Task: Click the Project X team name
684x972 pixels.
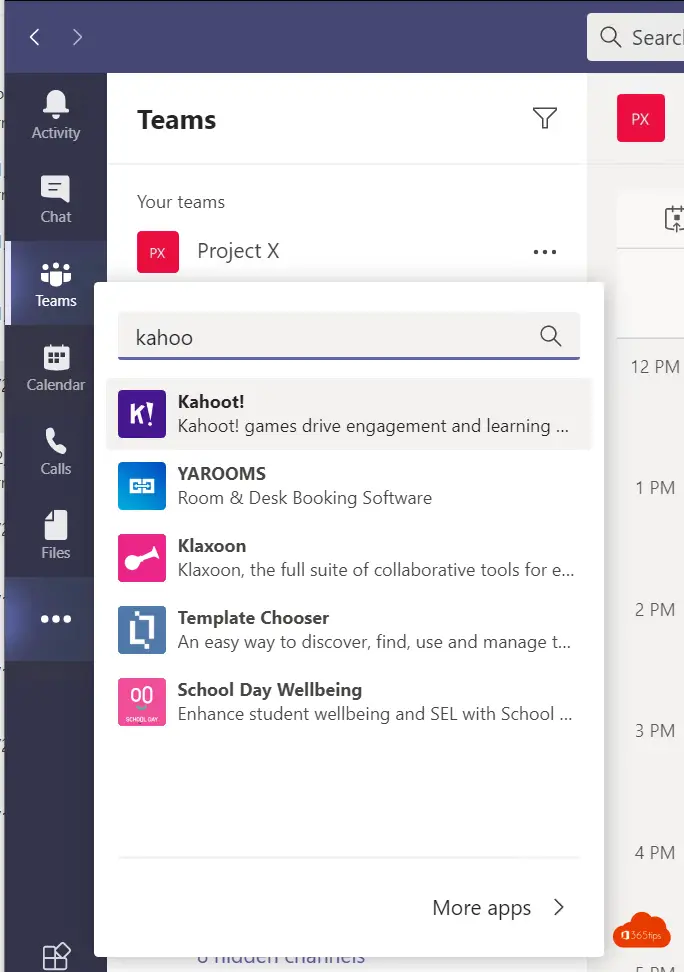Action: point(238,251)
